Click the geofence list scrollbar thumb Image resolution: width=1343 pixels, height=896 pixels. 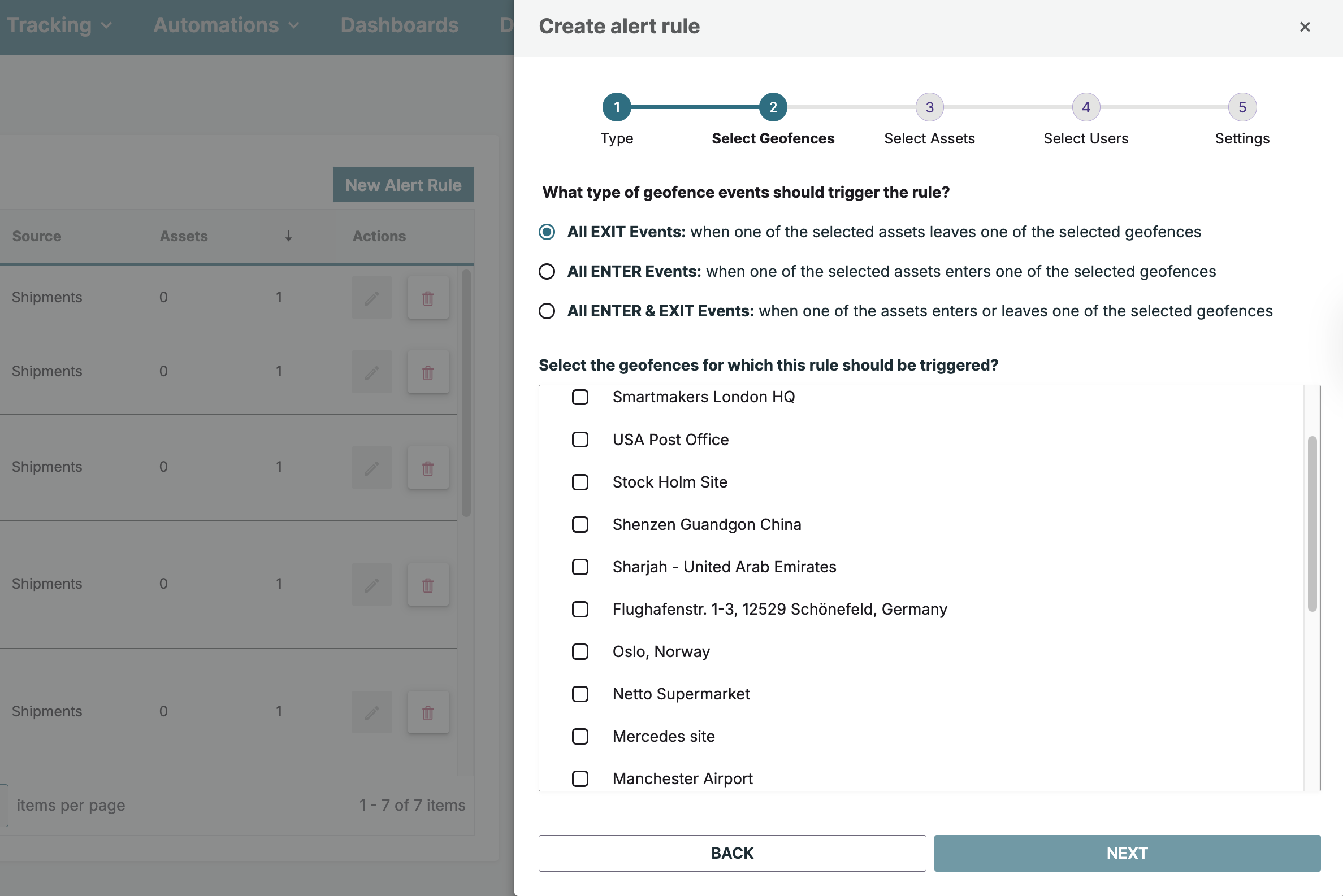[x=1311, y=524]
